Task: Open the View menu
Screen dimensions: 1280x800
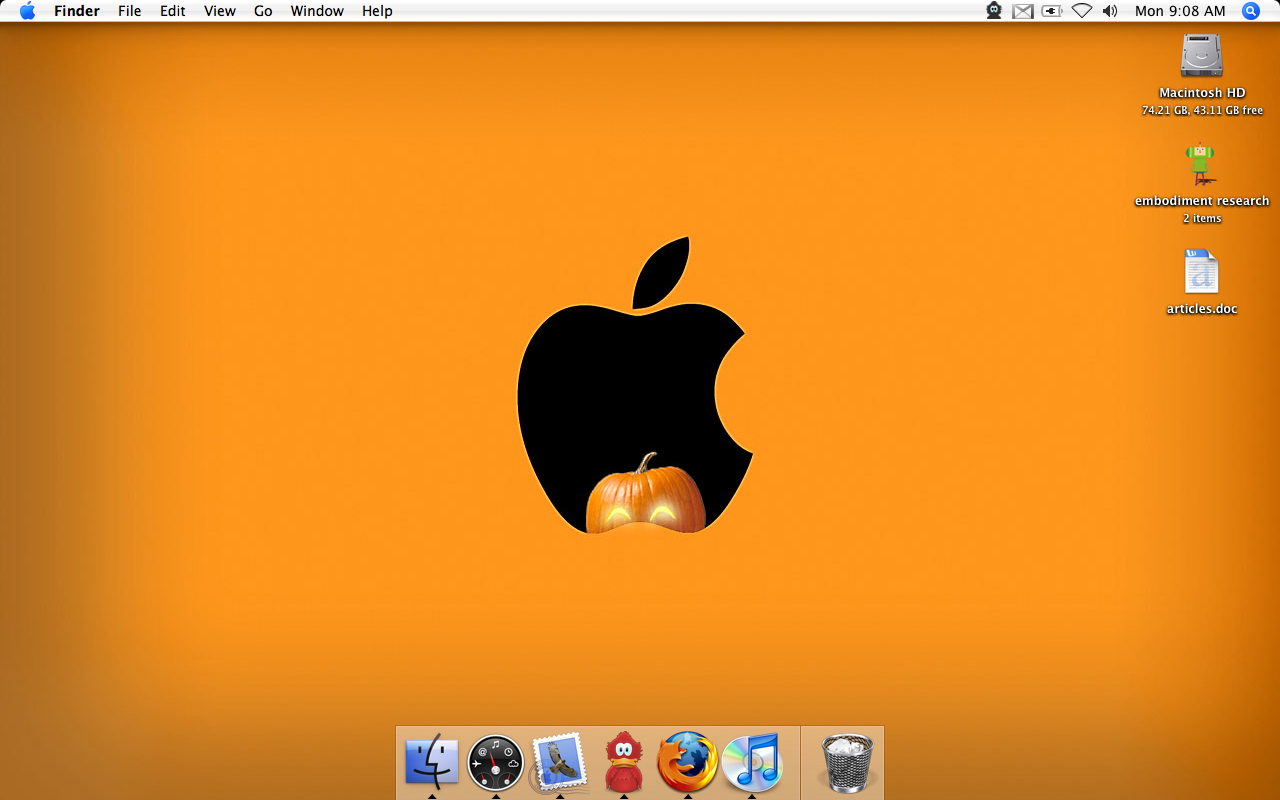Action: coord(220,11)
